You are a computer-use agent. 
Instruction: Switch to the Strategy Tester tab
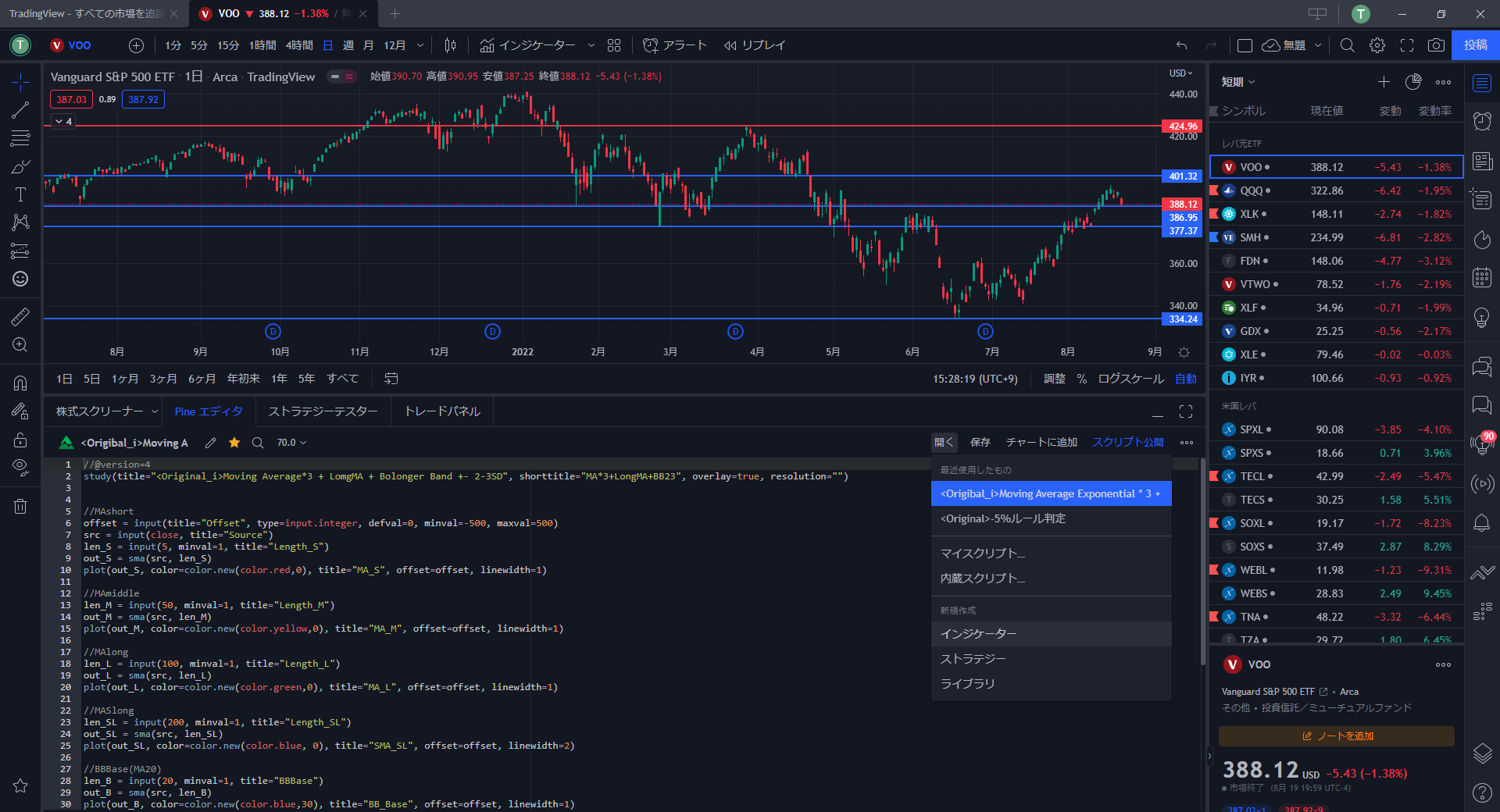pos(323,411)
